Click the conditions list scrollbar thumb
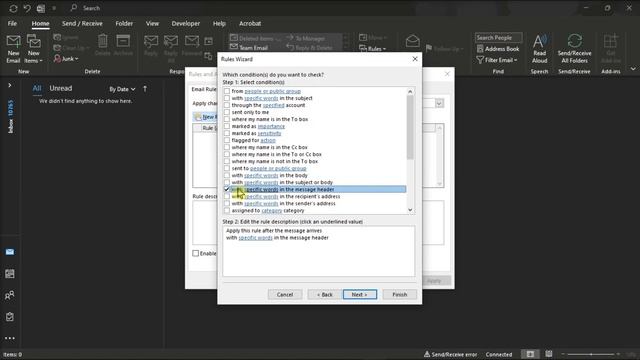 click(x=410, y=127)
